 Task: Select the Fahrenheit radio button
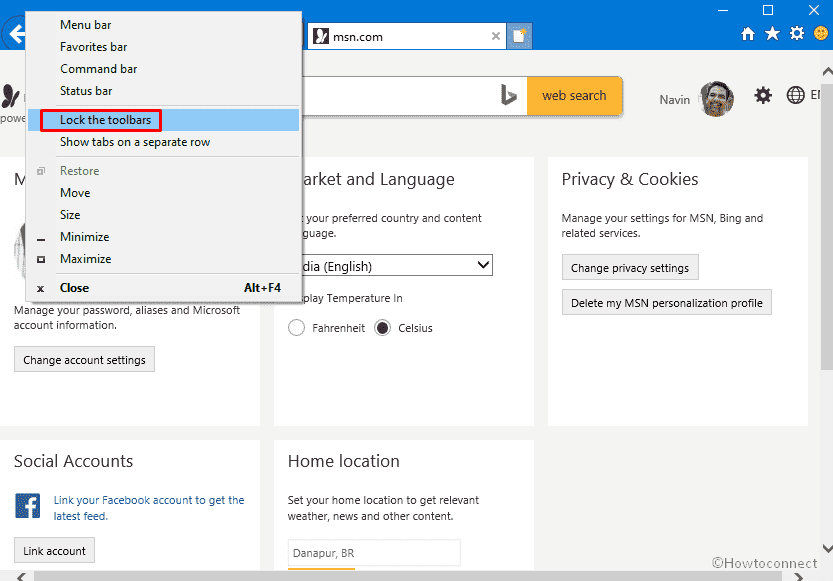point(296,328)
